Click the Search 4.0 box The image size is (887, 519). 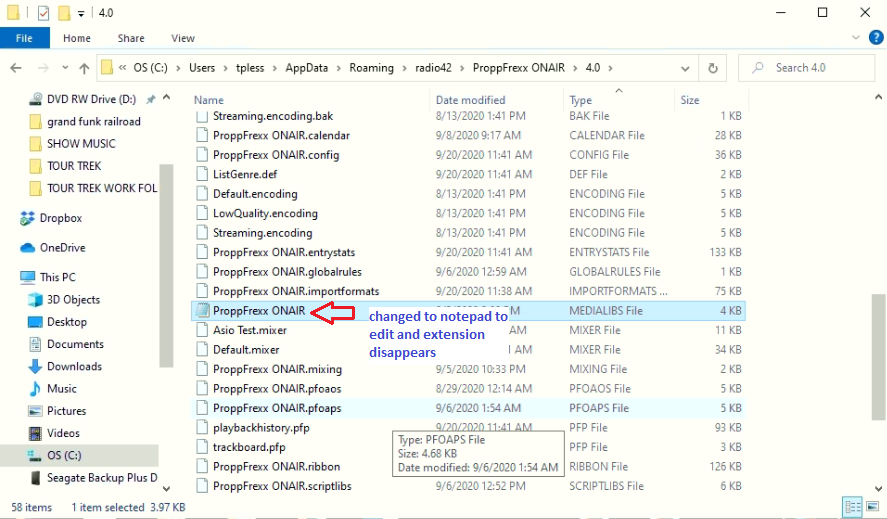click(x=806, y=68)
